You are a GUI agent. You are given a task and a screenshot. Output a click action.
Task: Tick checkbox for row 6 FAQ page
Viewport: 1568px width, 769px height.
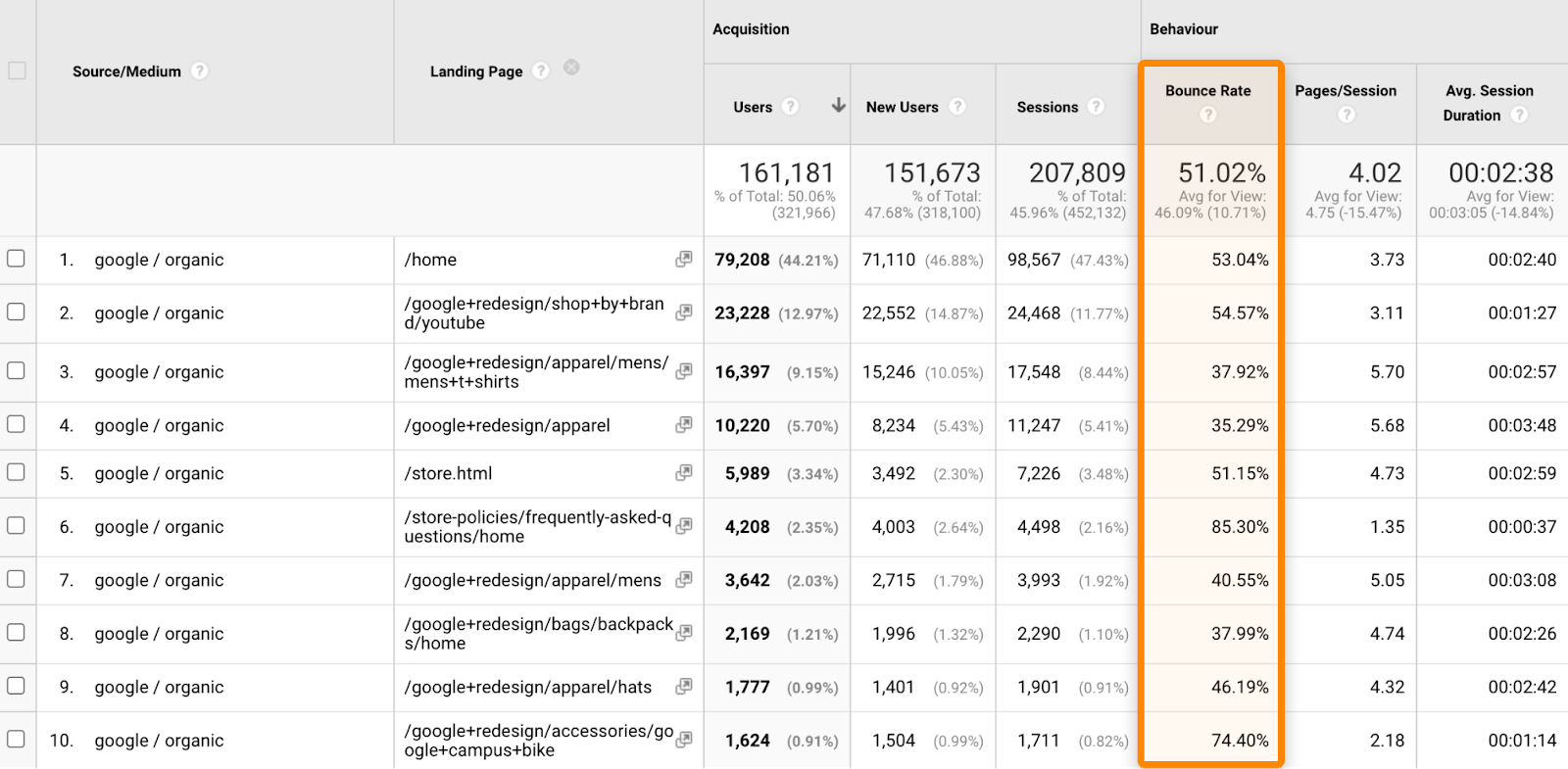coord(16,526)
